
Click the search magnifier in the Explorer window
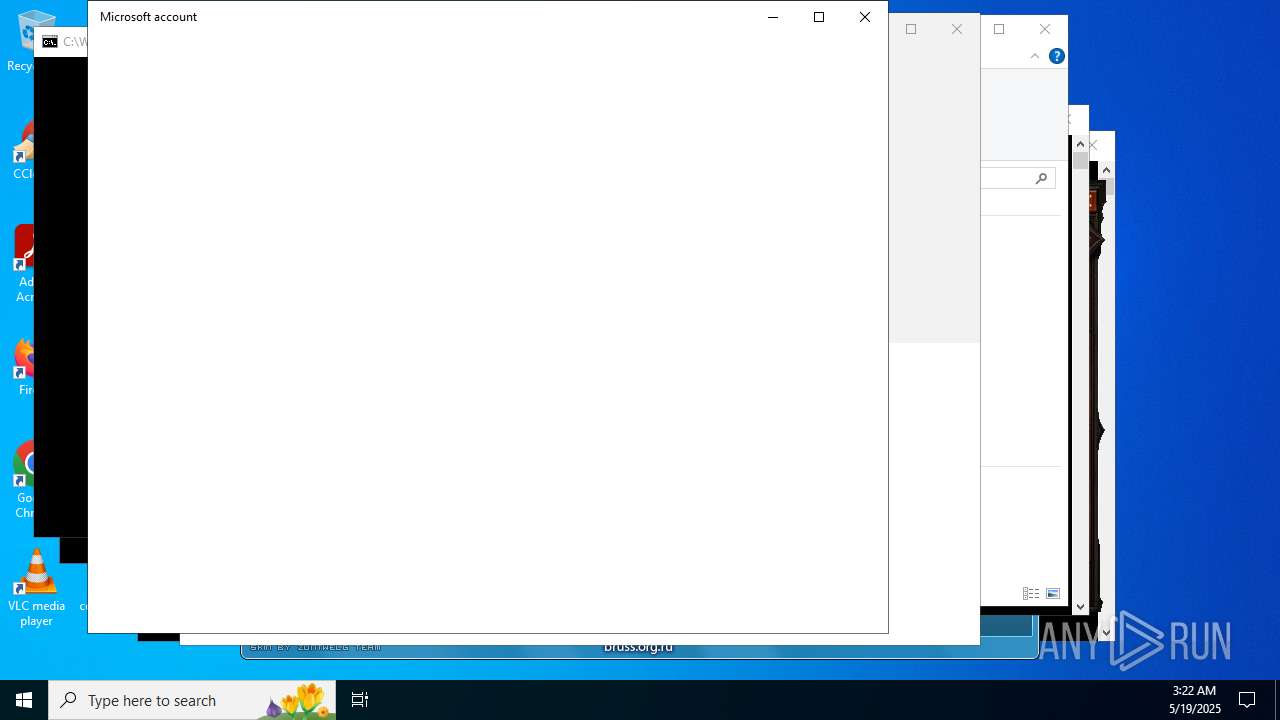pos(1041,178)
